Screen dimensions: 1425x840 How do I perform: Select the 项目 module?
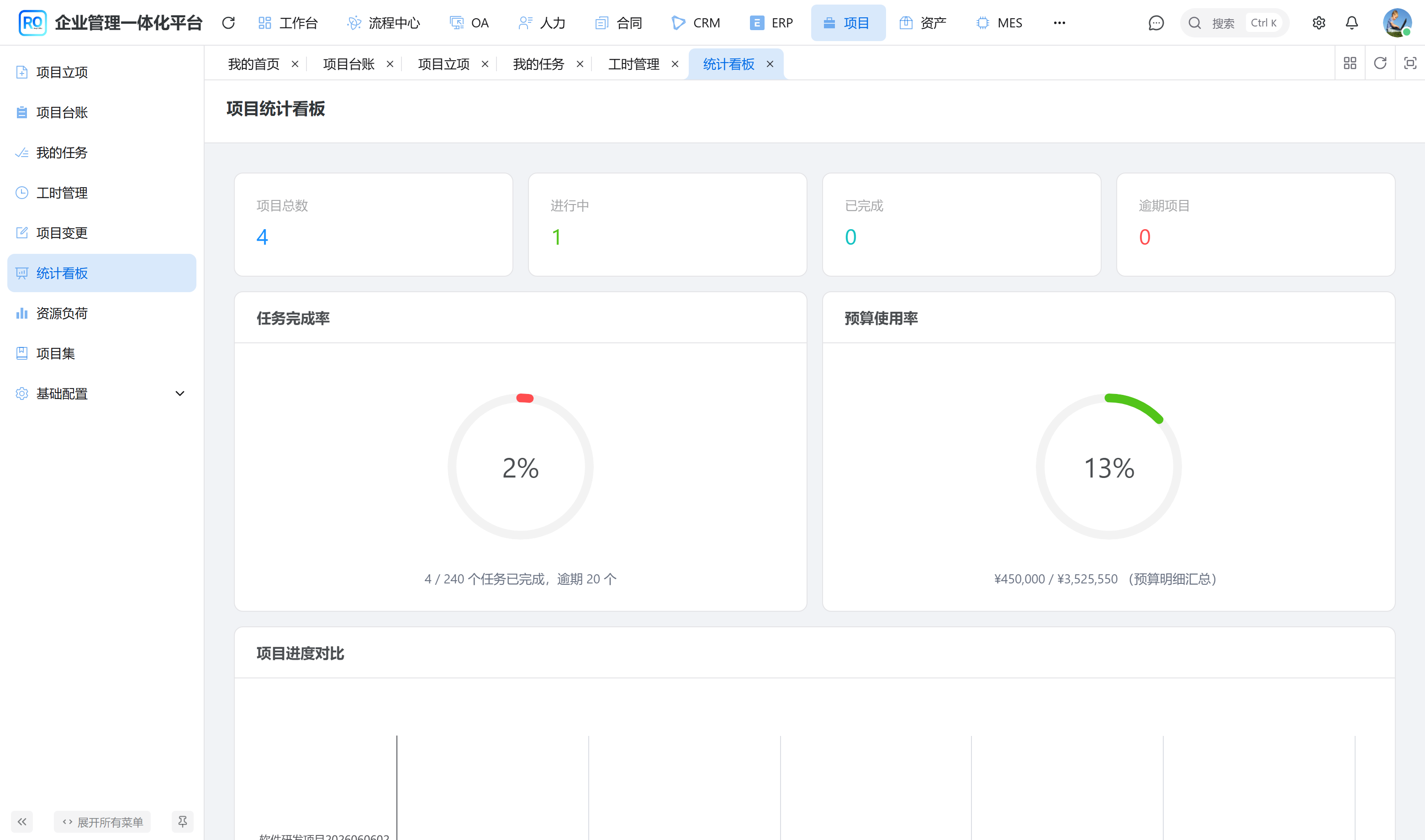[x=848, y=23]
